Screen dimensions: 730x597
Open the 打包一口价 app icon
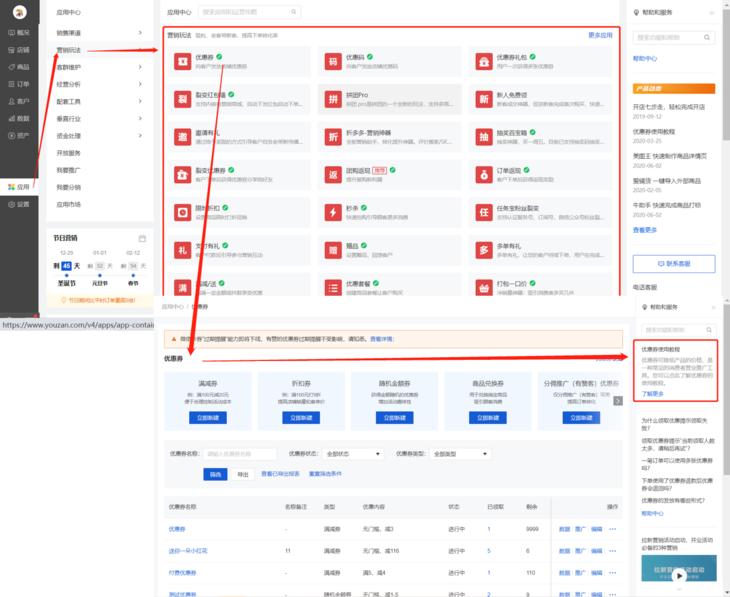484,288
